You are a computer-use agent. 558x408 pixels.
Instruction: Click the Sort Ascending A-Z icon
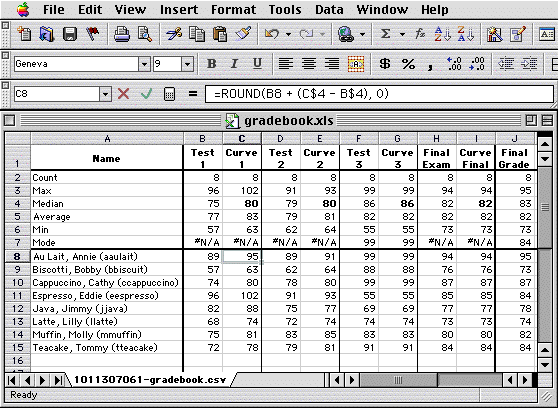coord(443,35)
